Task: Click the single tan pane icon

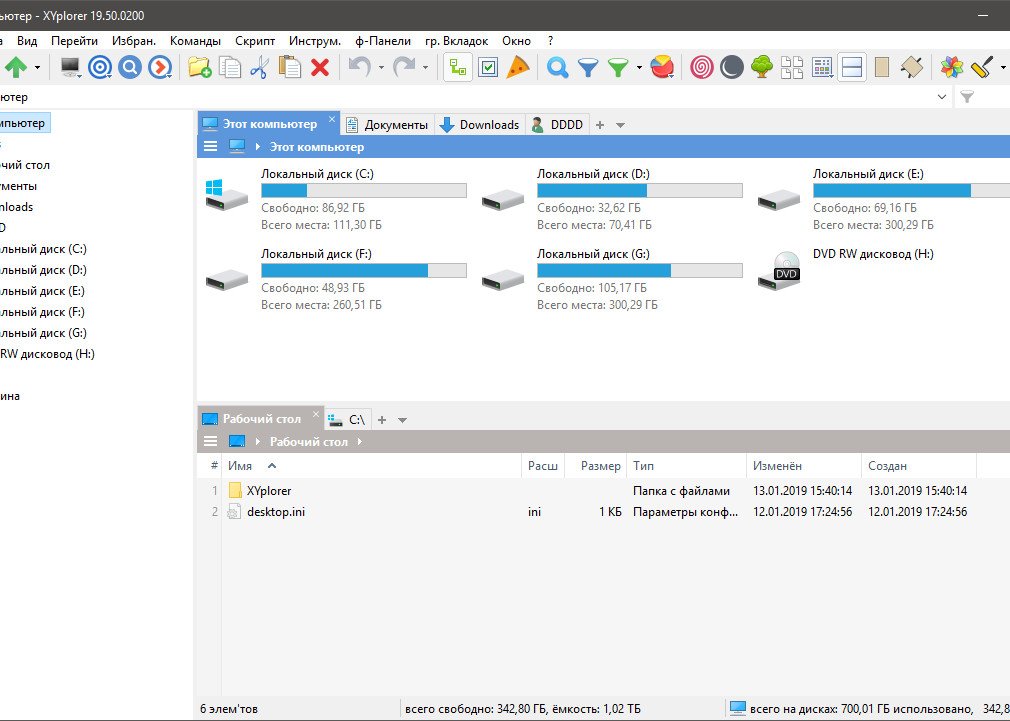Action: [882, 67]
